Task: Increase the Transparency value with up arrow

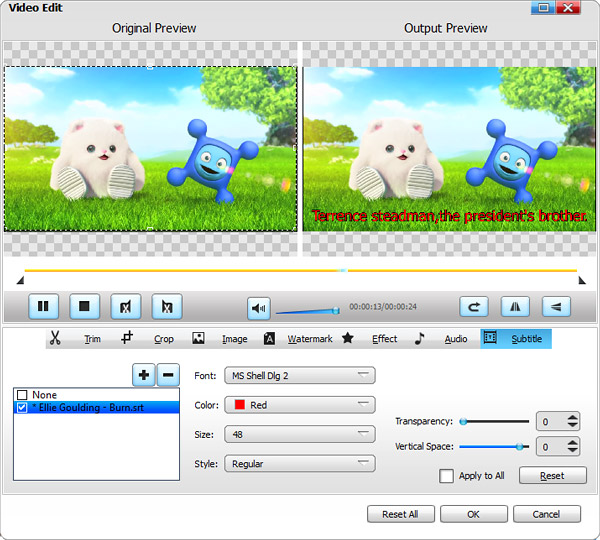Action: (x=572, y=418)
